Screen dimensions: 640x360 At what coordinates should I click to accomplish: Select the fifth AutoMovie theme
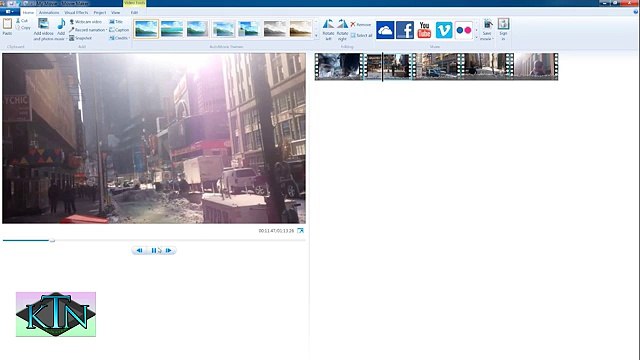click(249, 29)
